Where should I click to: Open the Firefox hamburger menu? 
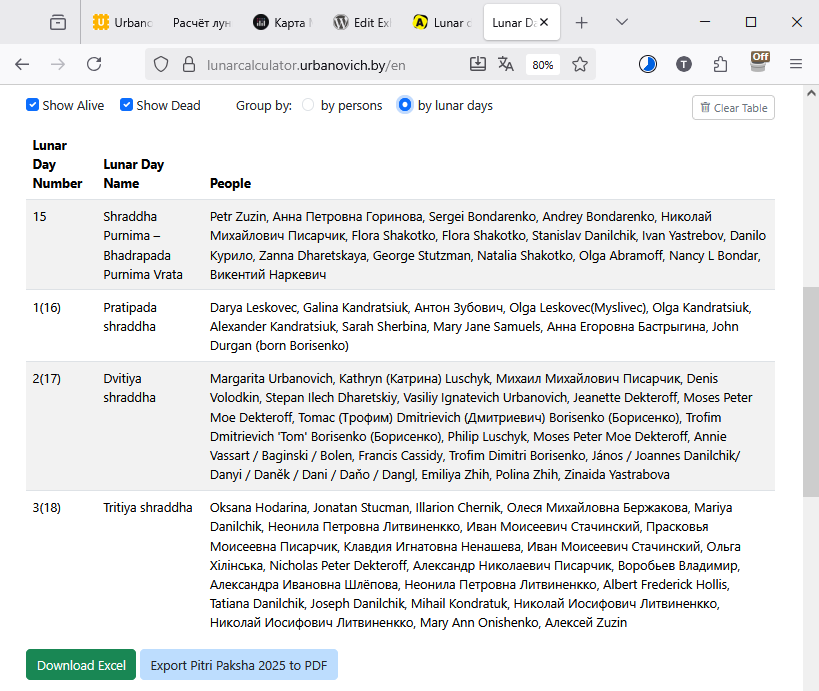click(796, 64)
